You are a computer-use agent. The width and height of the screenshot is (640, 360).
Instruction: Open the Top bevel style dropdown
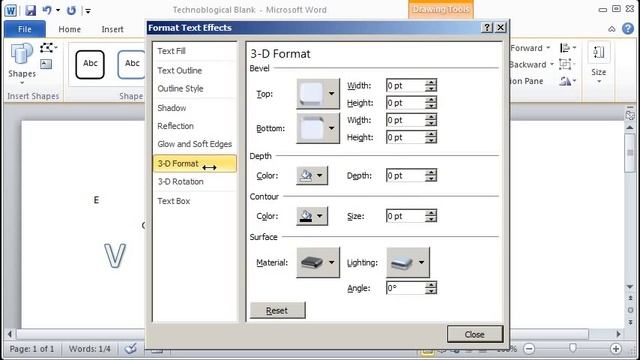(318, 93)
